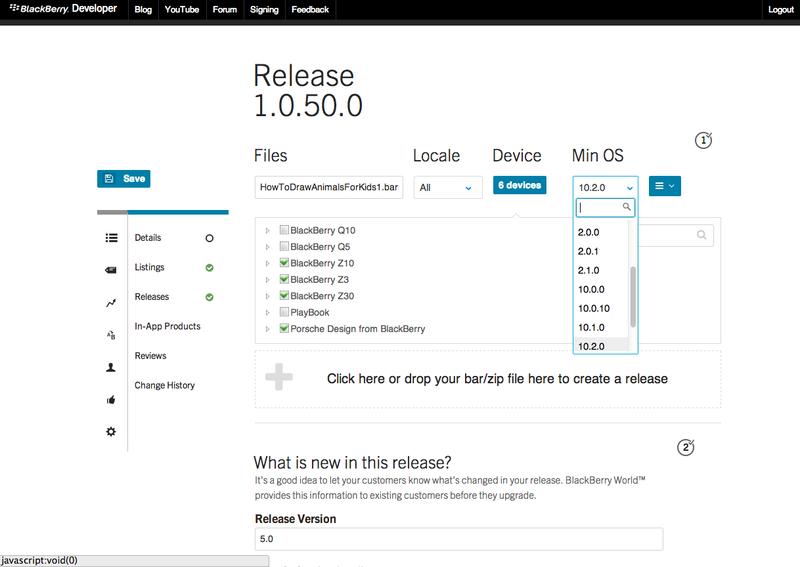This screenshot has height=567, width=800.
Task: Select highlighted 10.2.0 option in list
Action: coord(601,346)
